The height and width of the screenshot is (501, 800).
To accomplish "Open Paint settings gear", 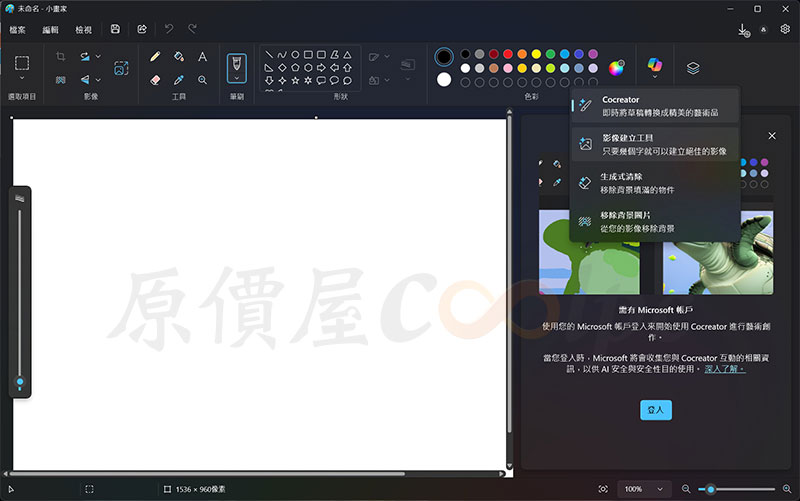I will pyautogui.click(x=785, y=30).
